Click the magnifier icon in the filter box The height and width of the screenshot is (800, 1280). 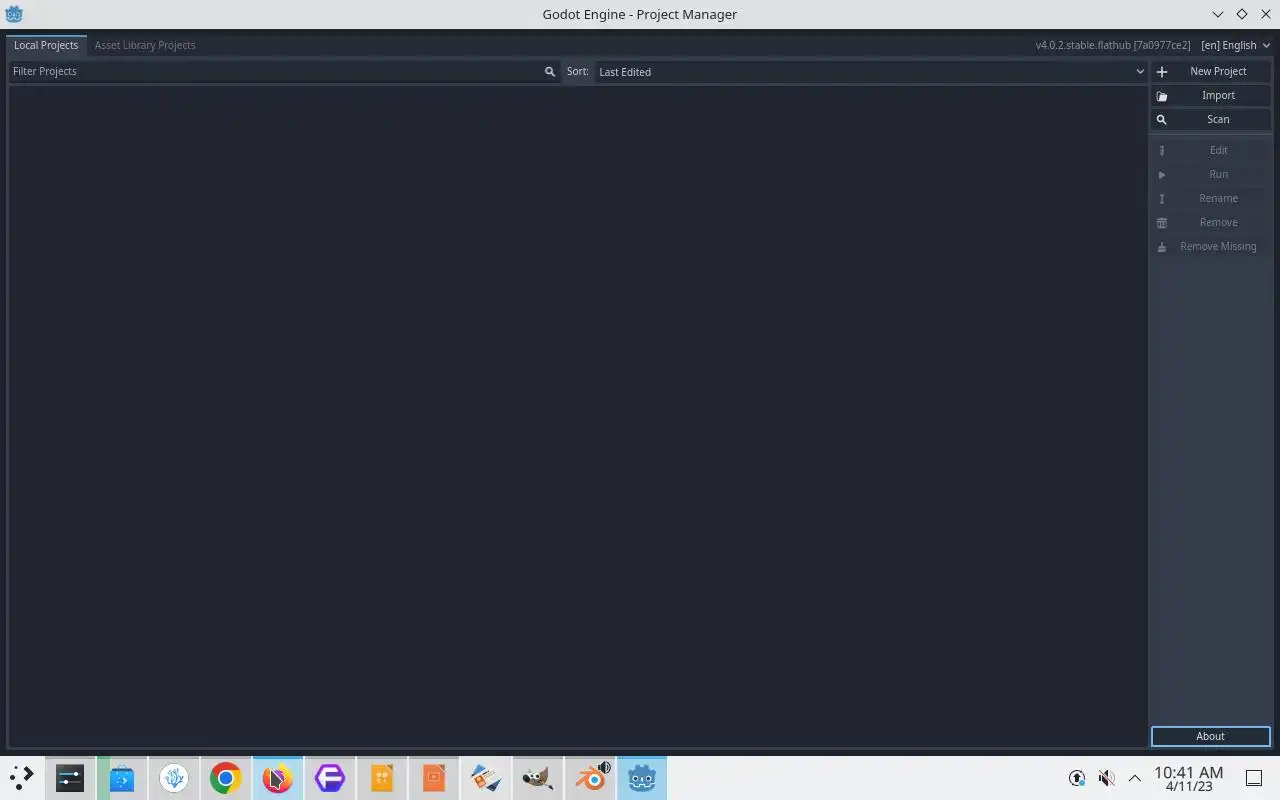(549, 72)
